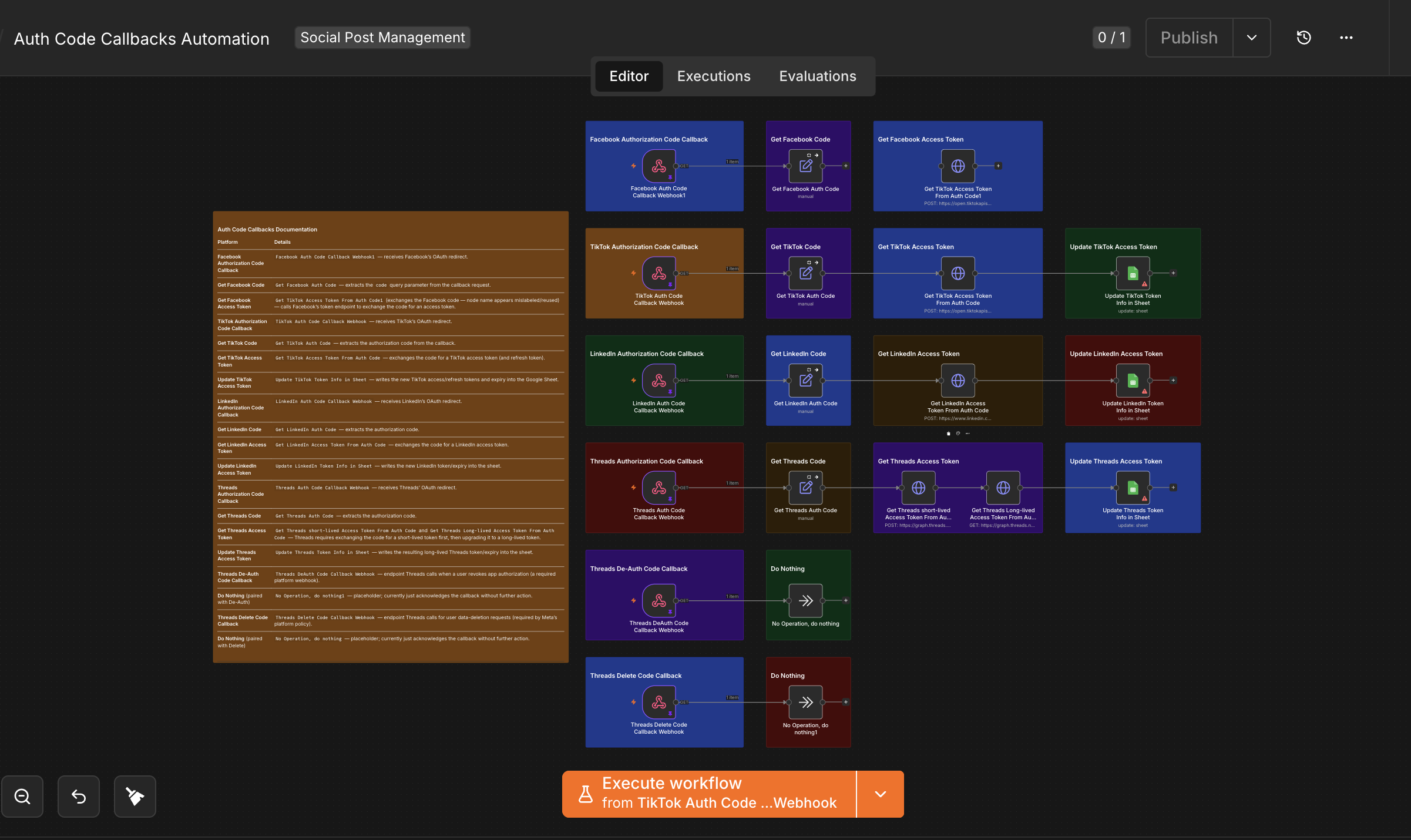Open sticky note ellipsis menu below LinkedIn token note
This screenshot has width=1411, height=840.
pos(967,434)
